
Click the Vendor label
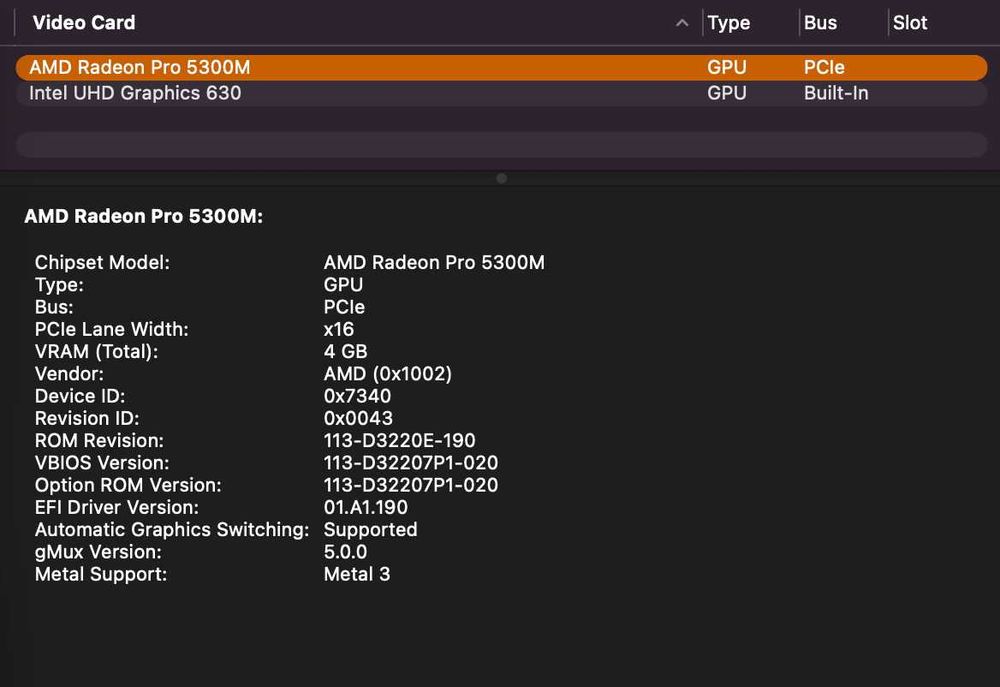[x=69, y=374]
